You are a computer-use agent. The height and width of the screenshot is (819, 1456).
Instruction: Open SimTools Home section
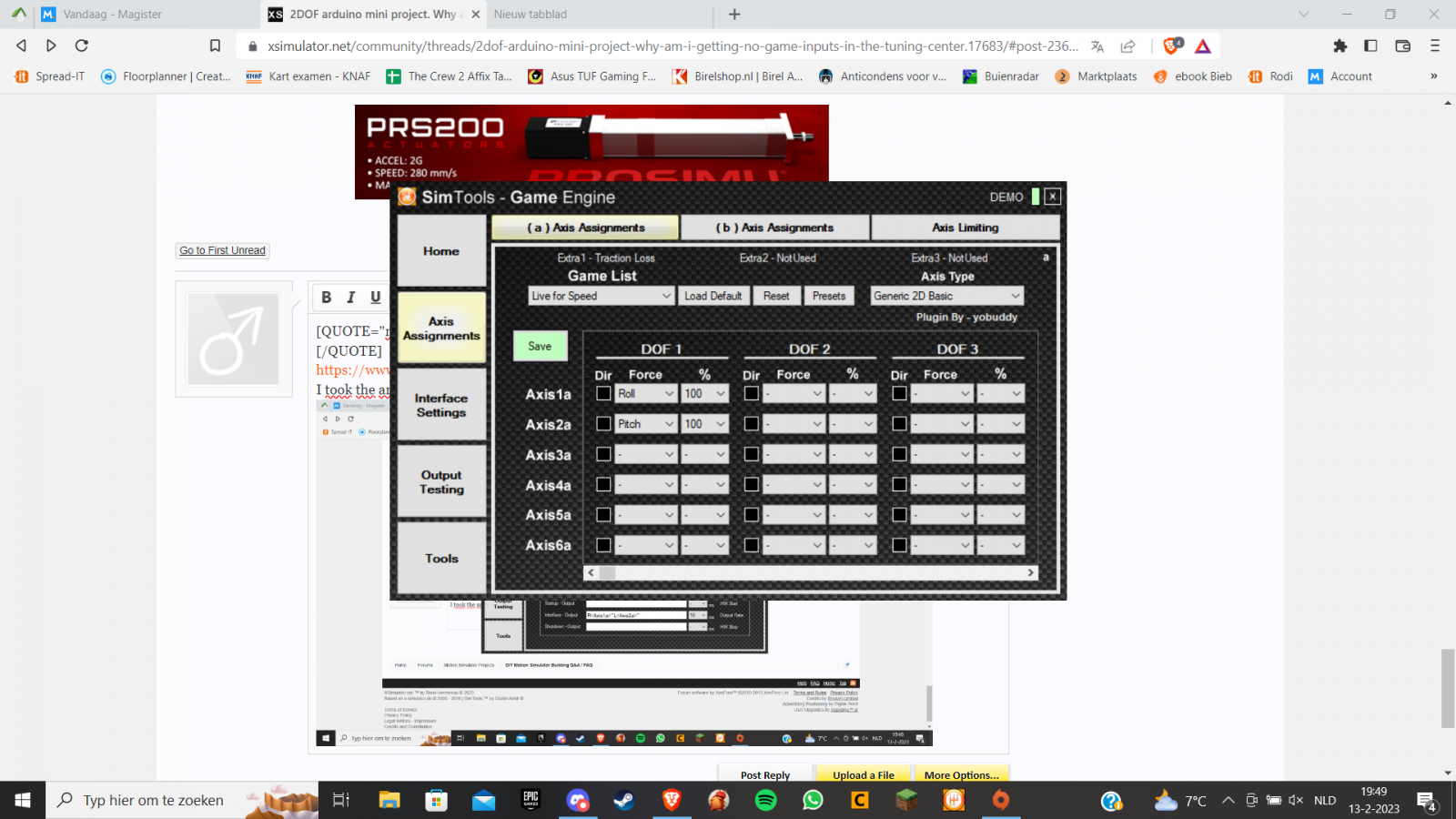[441, 251]
